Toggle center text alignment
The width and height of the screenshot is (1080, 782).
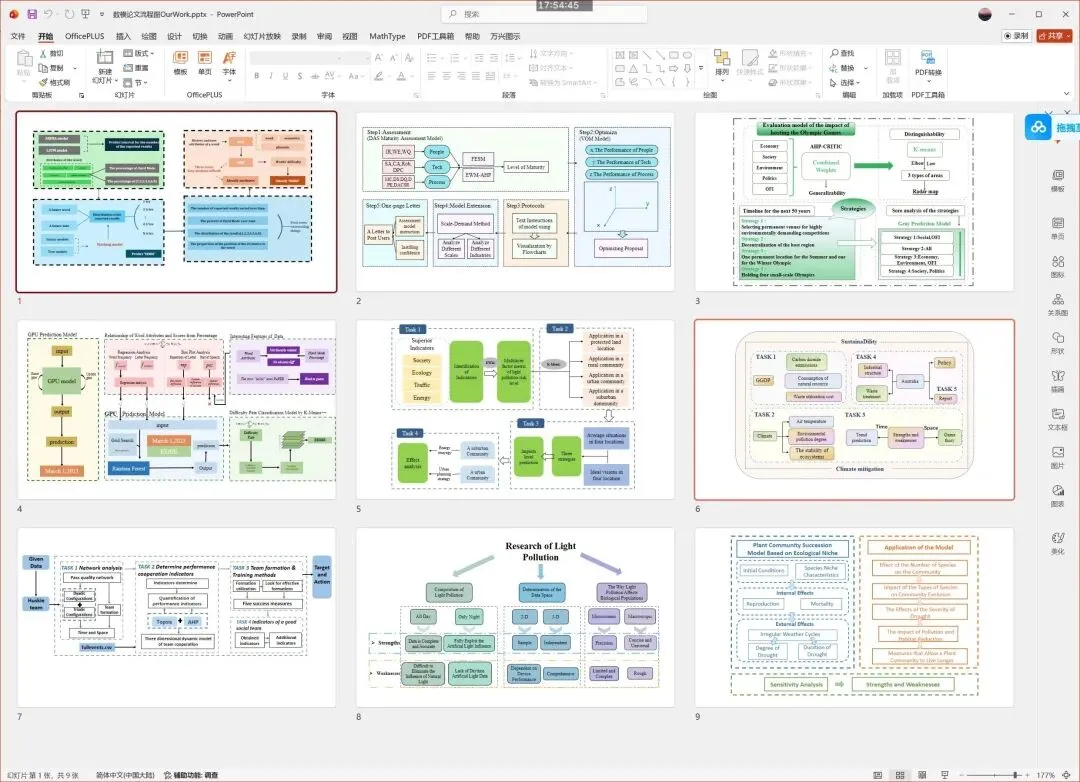click(x=446, y=76)
